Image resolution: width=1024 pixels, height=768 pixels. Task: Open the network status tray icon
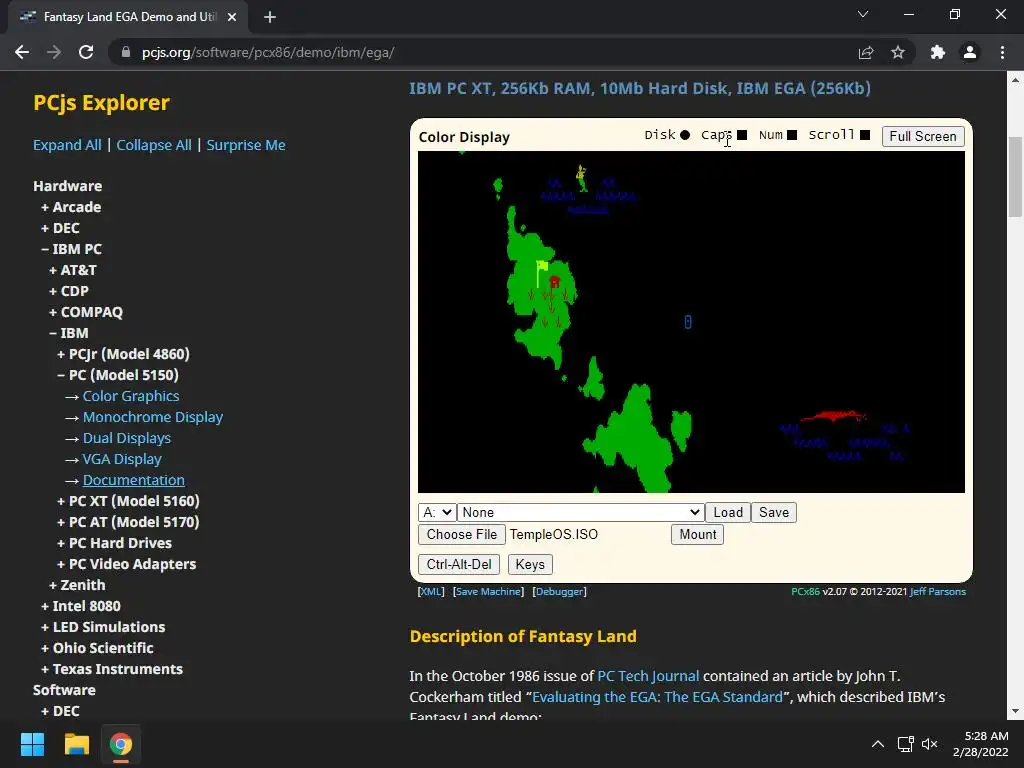coord(905,744)
